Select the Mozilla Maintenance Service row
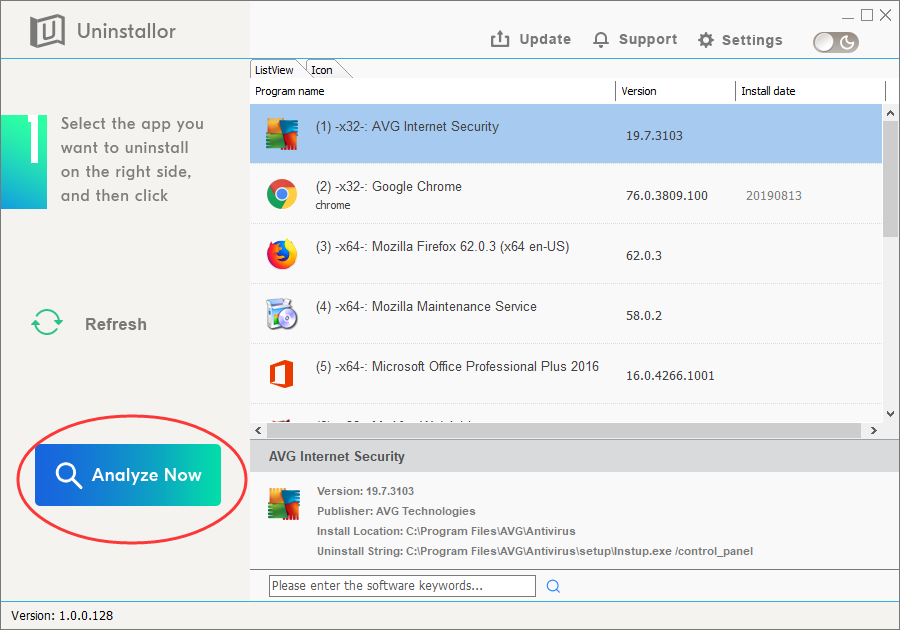Screen dimensions: 900x630 point(566,314)
